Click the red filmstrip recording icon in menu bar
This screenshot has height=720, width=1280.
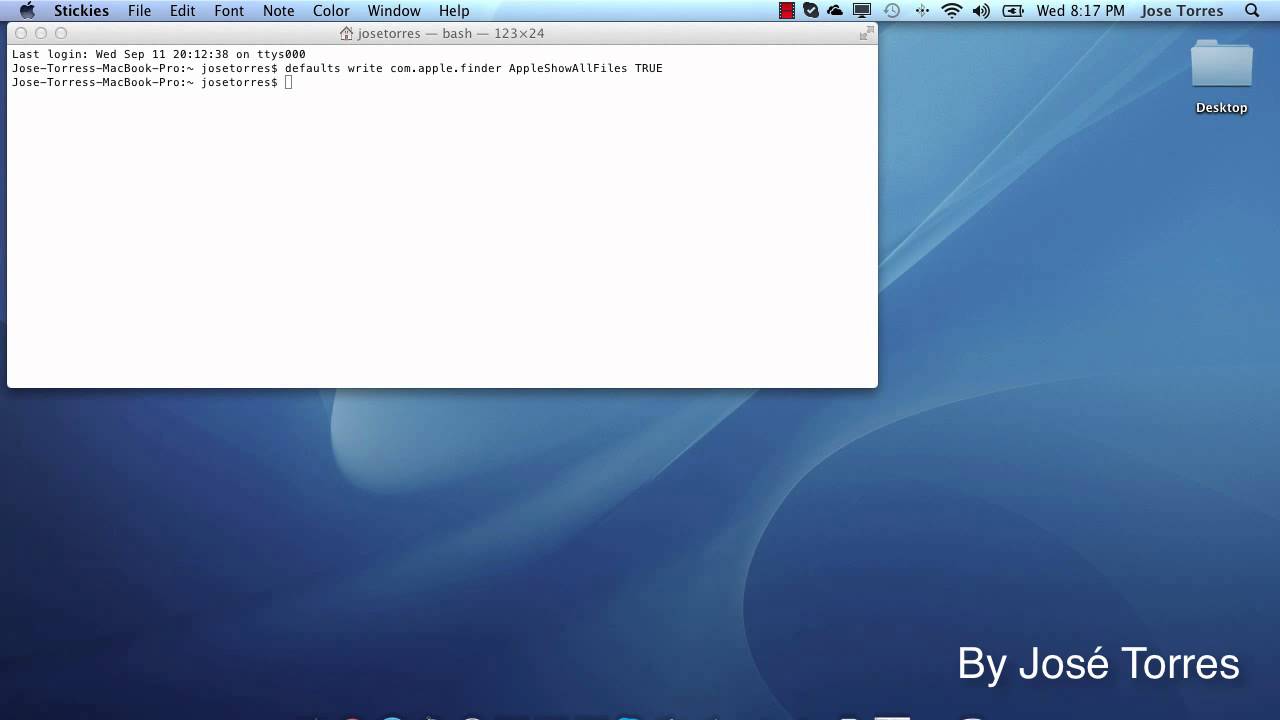click(787, 11)
